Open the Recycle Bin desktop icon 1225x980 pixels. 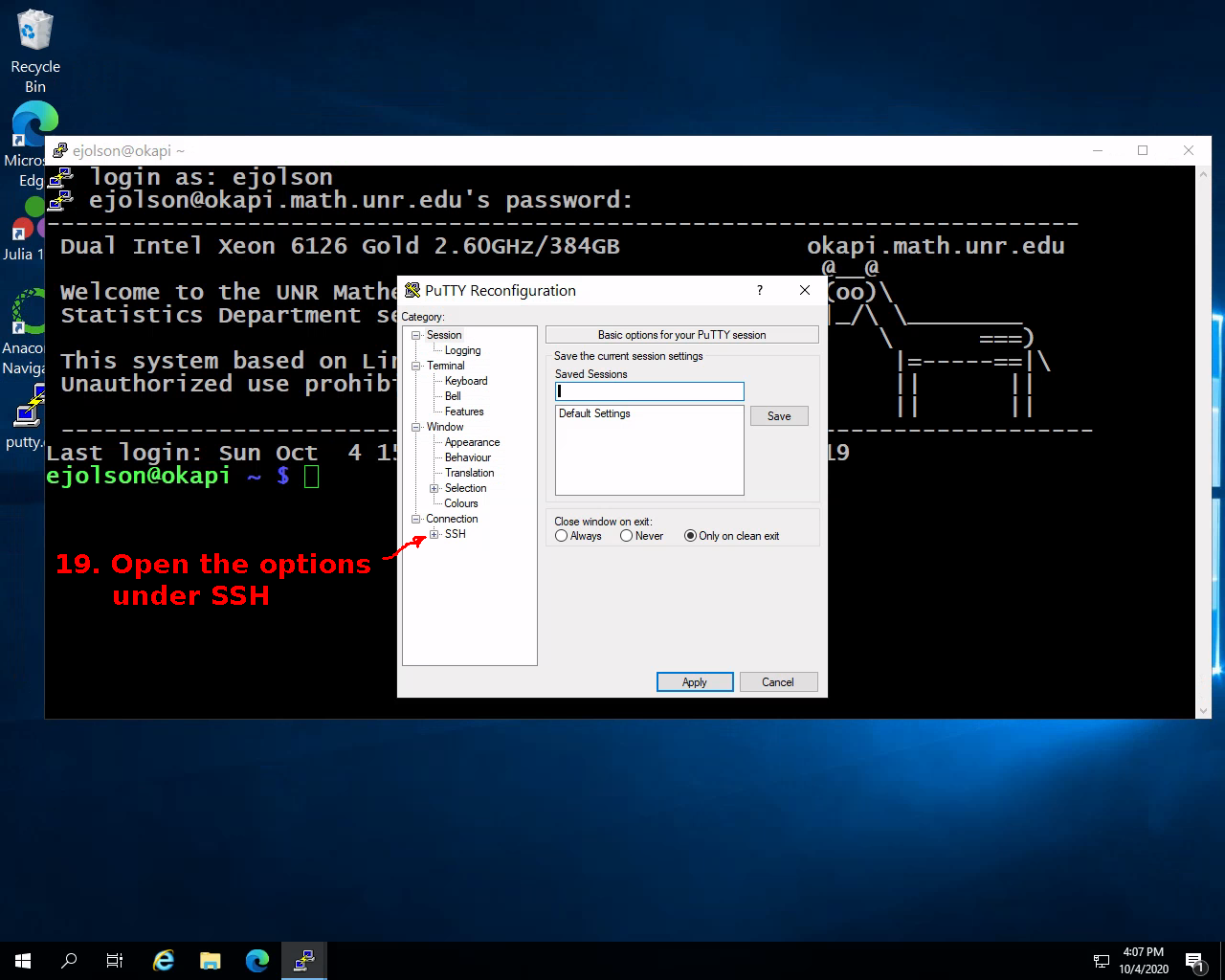point(35,50)
